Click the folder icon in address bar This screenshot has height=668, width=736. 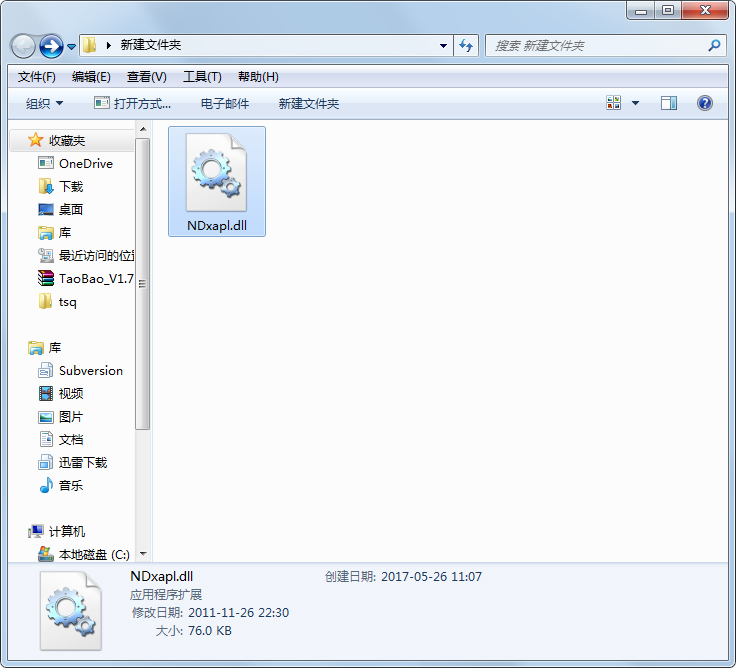[89, 46]
